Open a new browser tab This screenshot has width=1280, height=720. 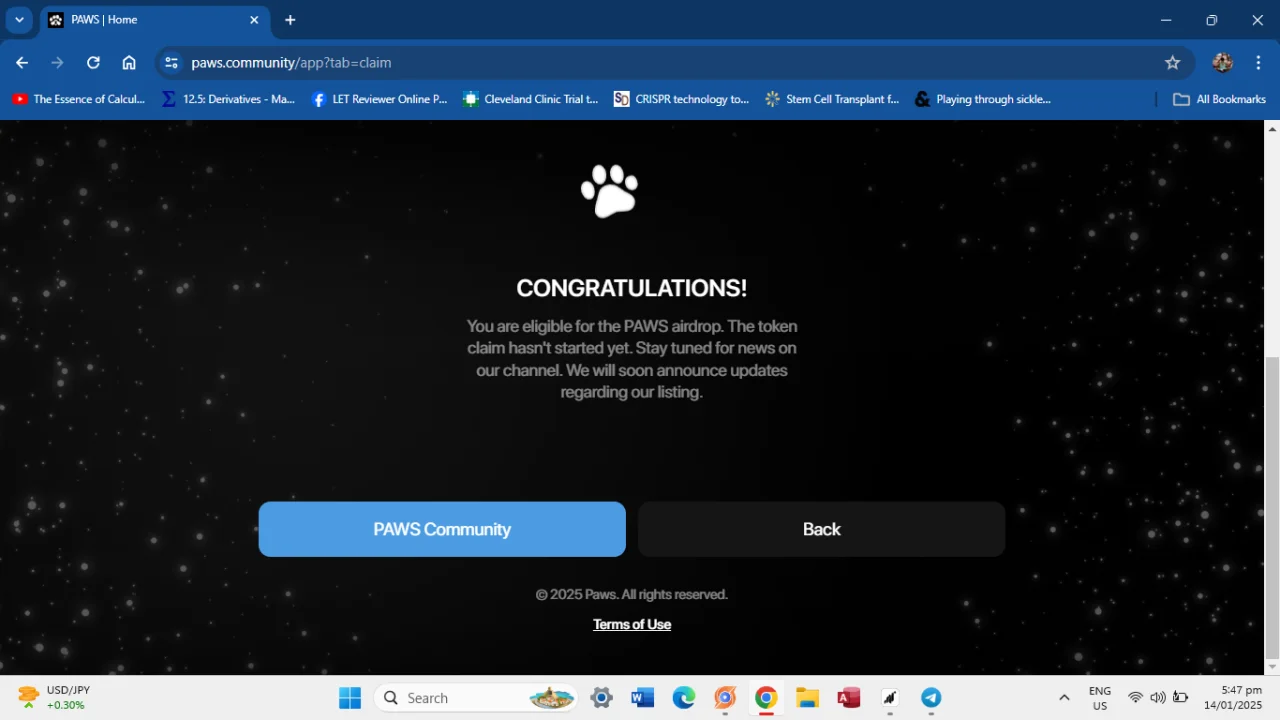coord(290,20)
